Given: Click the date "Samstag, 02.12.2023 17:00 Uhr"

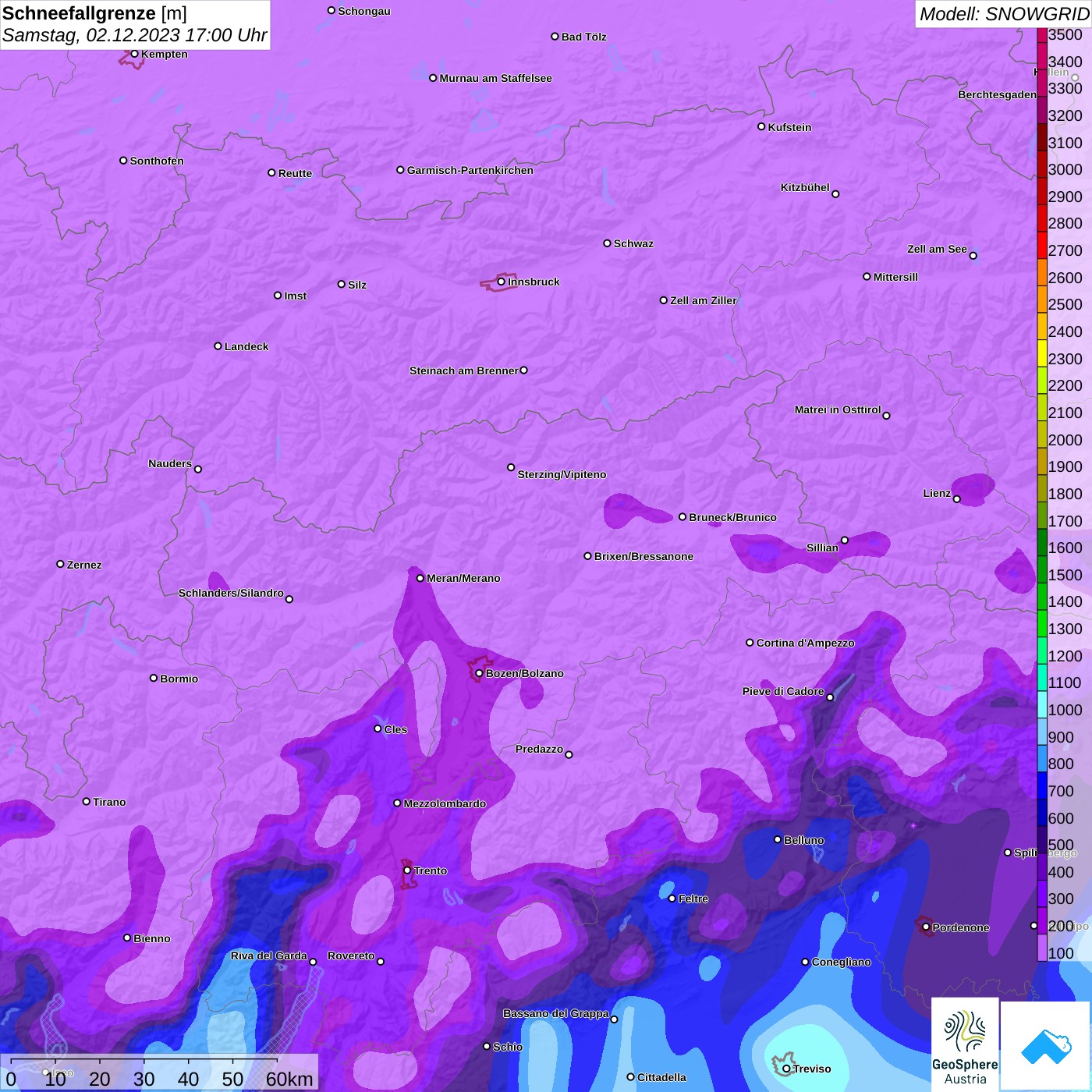Looking at the screenshot, I should point(135,35).
